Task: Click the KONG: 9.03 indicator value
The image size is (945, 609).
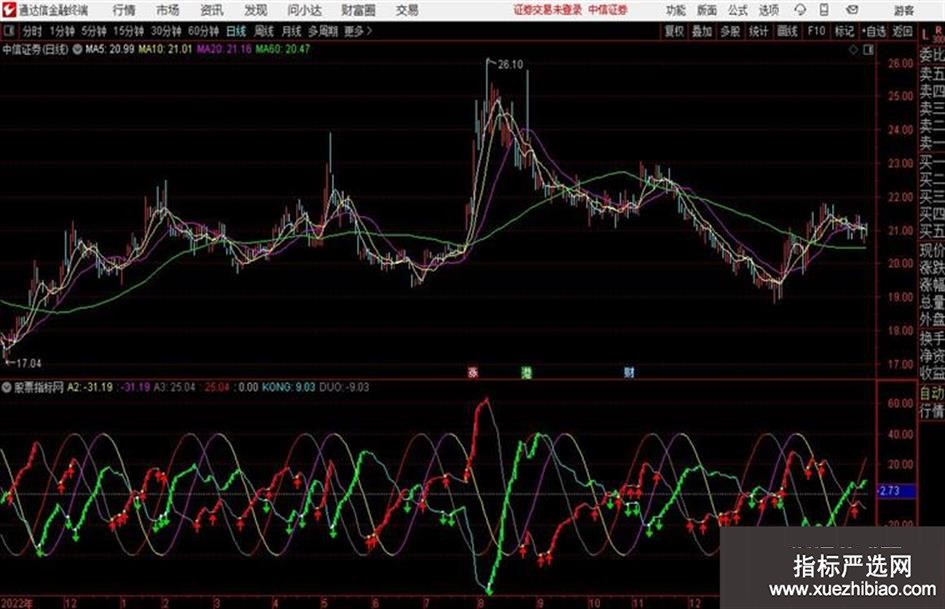Action: [289, 388]
